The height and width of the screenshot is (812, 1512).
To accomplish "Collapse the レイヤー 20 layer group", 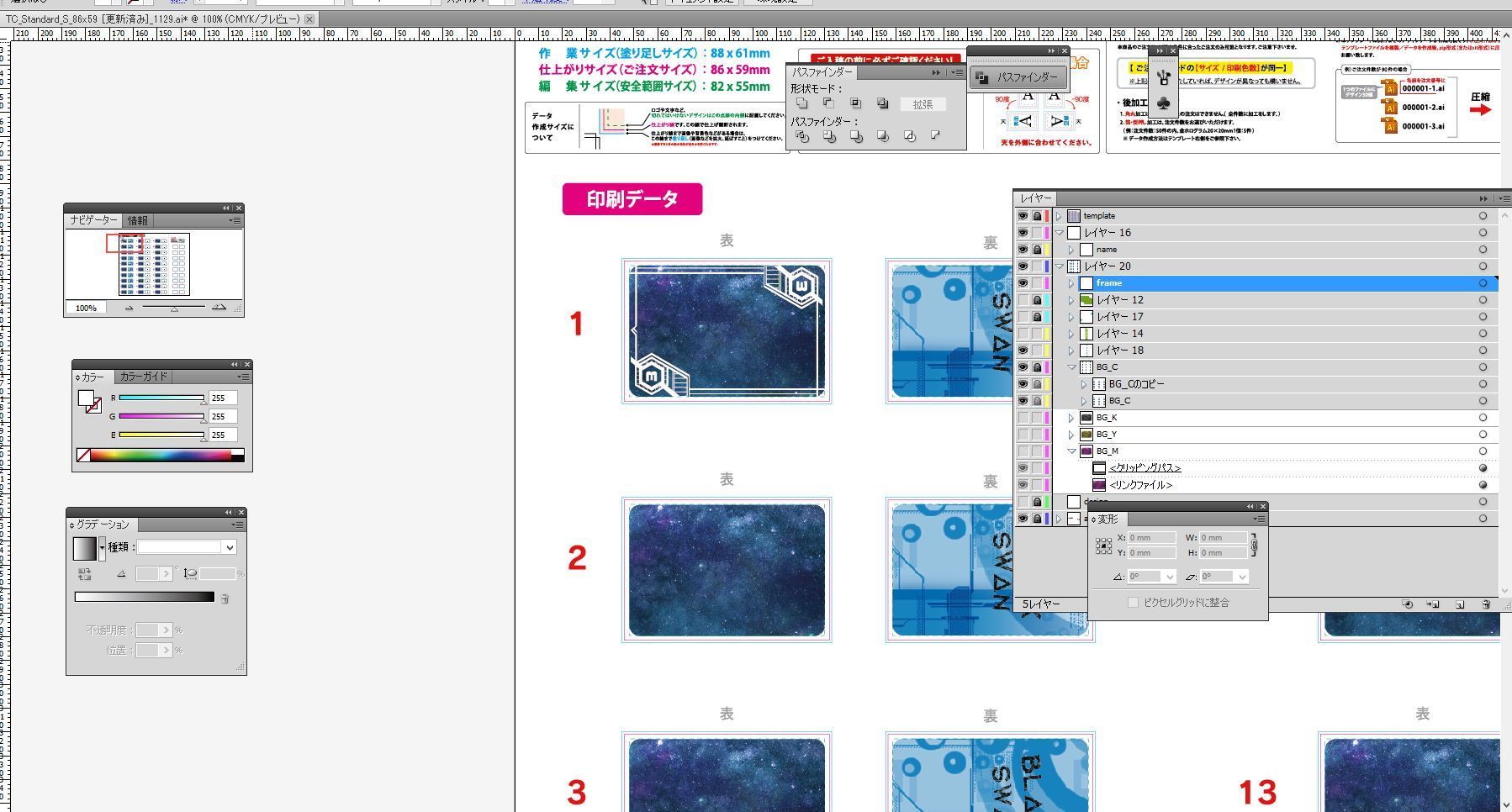I will point(1060,266).
